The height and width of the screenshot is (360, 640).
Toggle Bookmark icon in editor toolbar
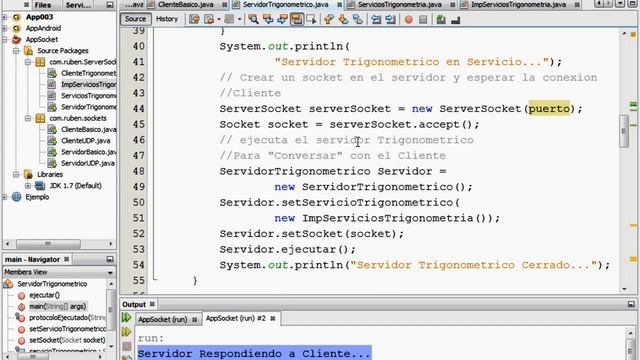click(358, 19)
